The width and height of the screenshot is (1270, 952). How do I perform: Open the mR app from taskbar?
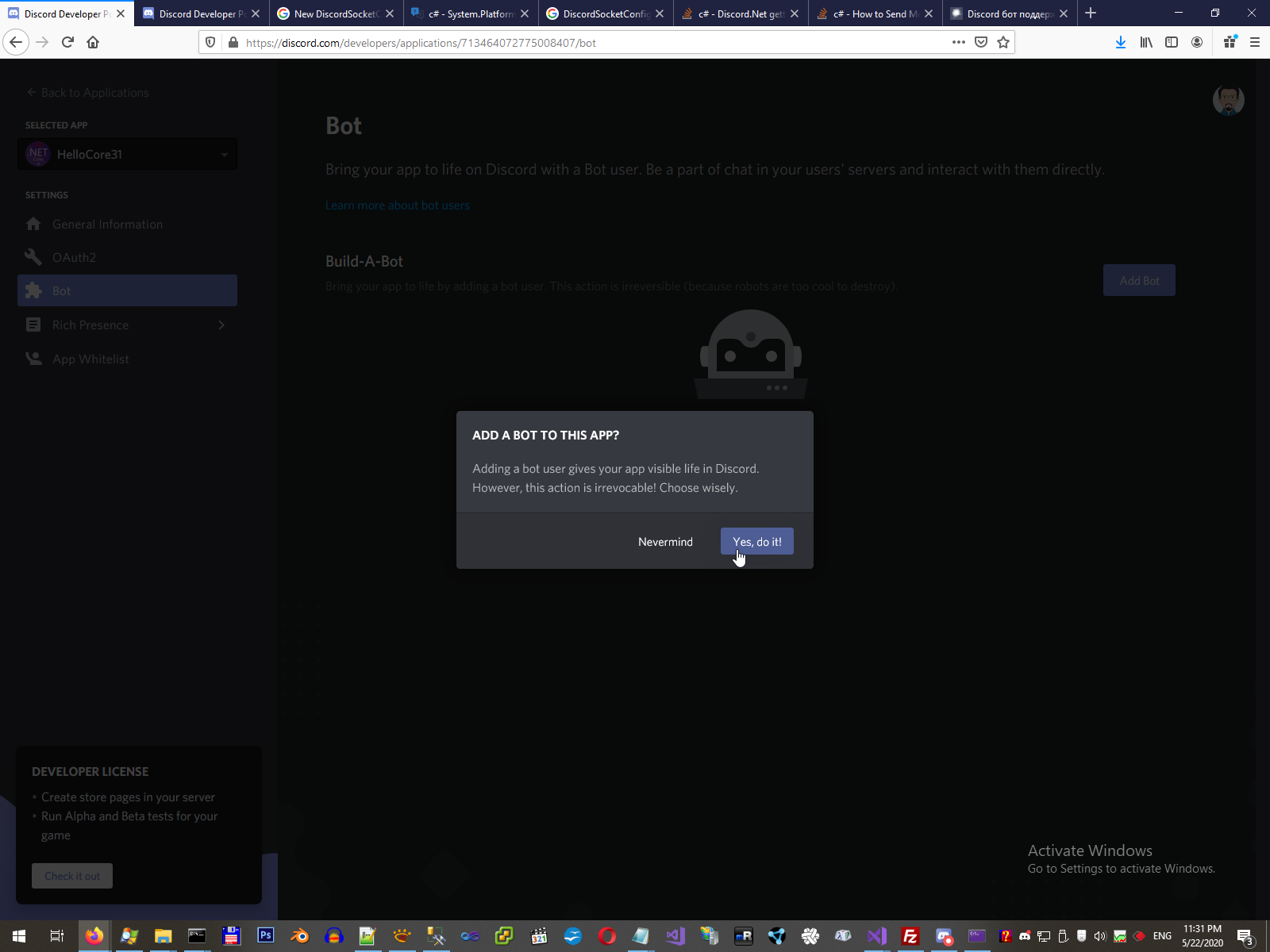744,936
